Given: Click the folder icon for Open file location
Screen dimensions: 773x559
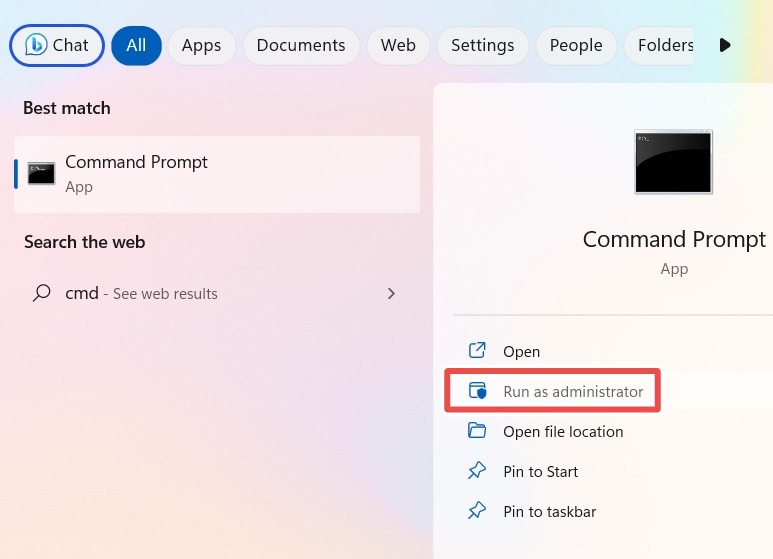Looking at the screenshot, I should coord(477,430).
